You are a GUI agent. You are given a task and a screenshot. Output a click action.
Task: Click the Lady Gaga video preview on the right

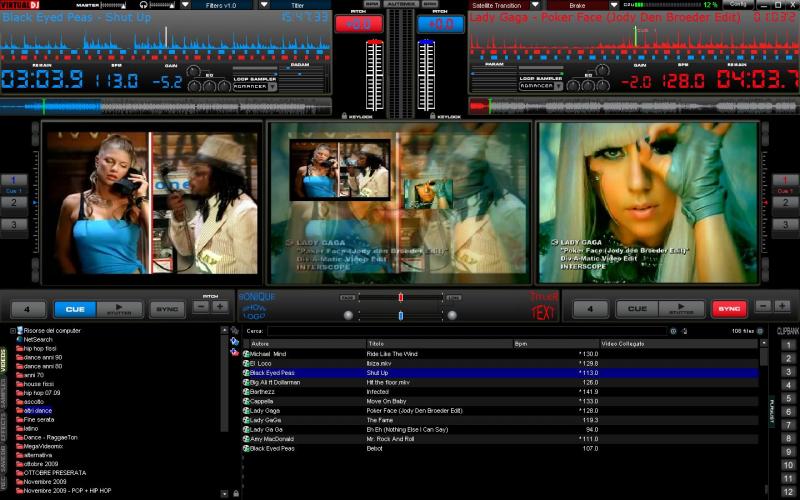pos(648,203)
